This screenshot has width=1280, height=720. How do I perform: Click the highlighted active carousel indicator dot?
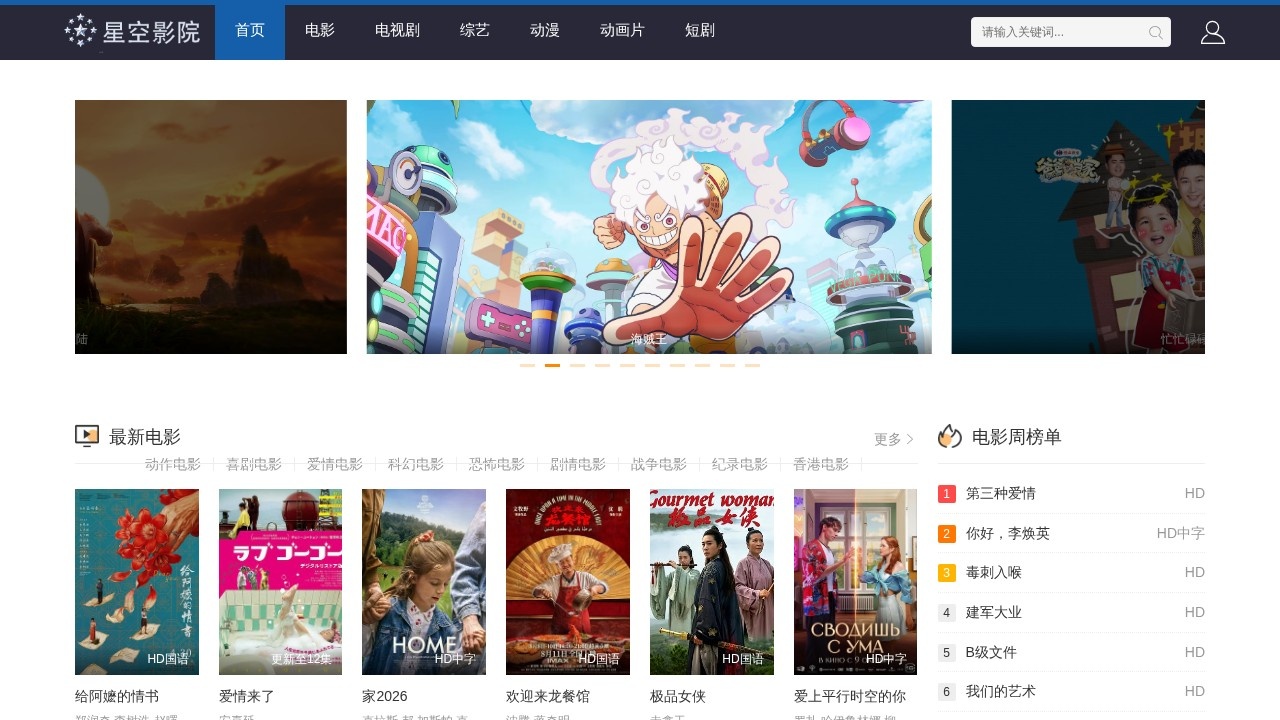552,365
